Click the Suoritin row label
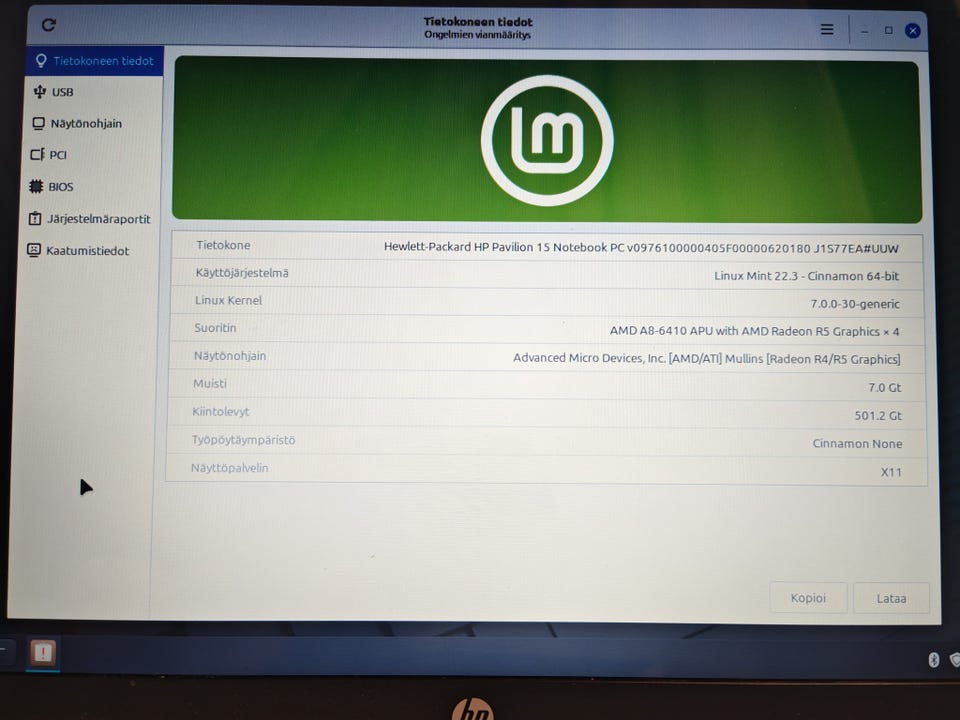The image size is (960, 720). pos(215,328)
